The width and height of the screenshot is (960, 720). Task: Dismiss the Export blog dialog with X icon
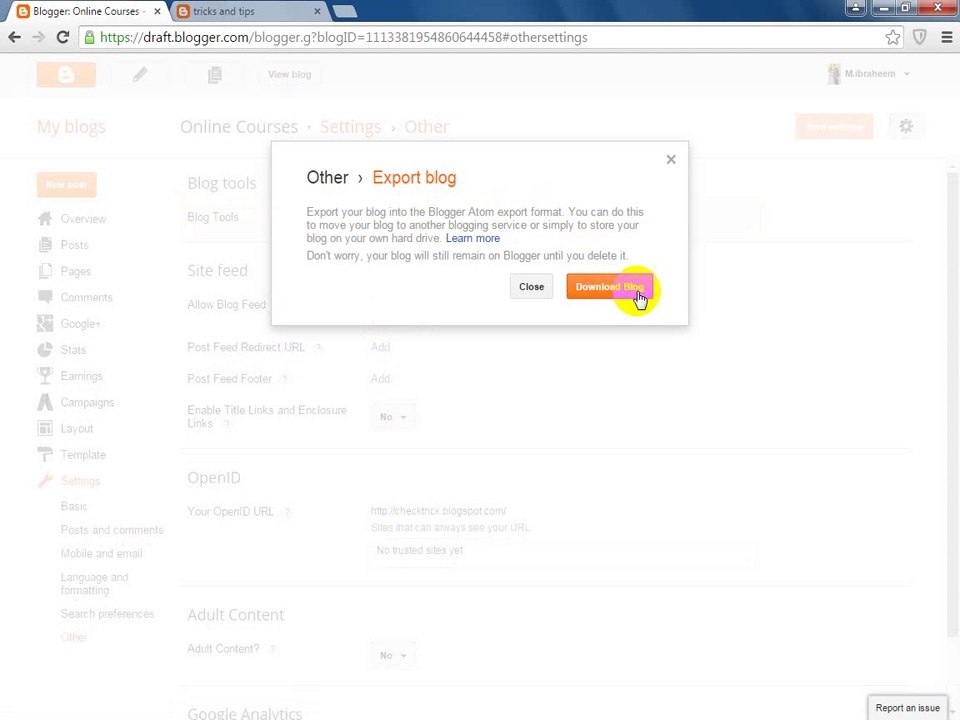pyautogui.click(x=671, y=160)
